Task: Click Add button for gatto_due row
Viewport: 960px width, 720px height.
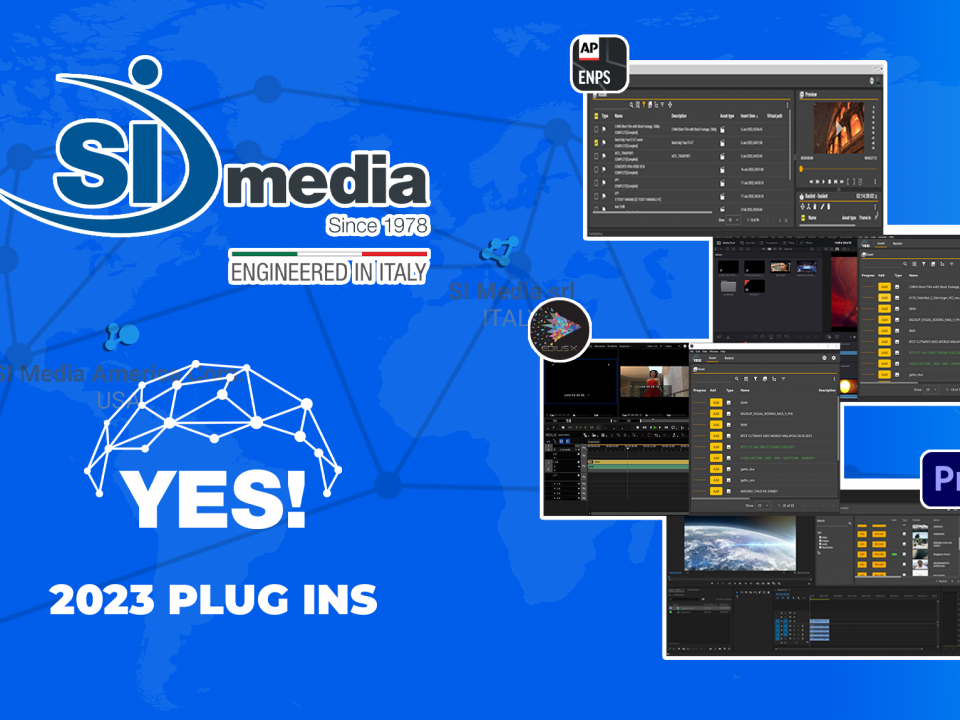Action: [716, 469]
